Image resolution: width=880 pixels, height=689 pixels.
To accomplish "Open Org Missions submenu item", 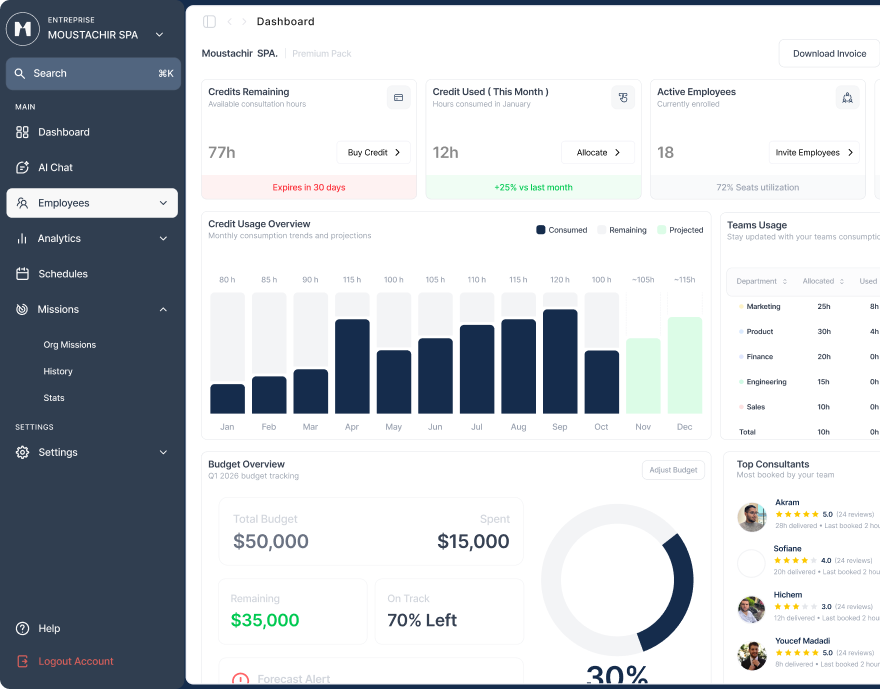I will click(70, 345).
